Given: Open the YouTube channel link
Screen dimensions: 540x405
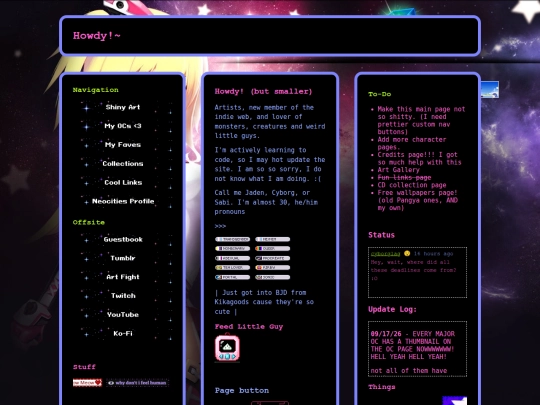Looking at the screenshot, I should click(123, 315).
